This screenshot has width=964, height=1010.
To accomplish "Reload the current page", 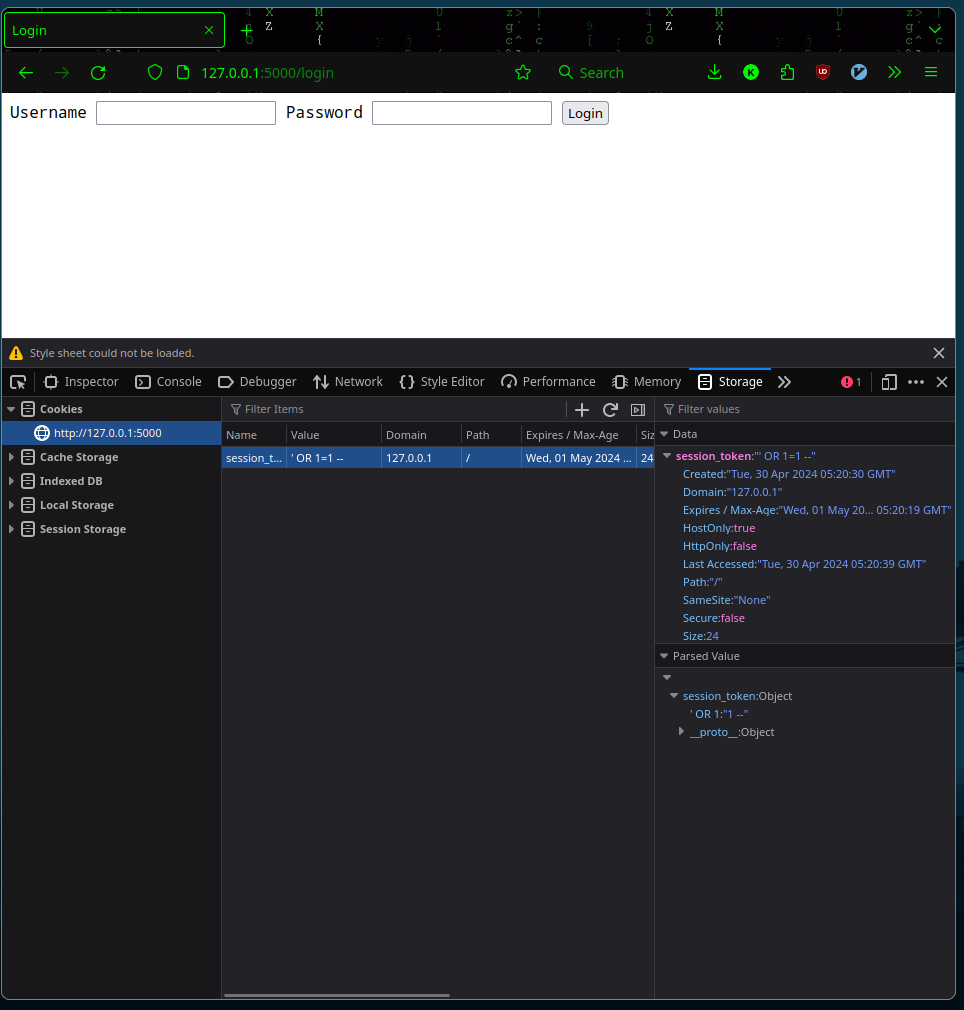I will tap(98, 73).
